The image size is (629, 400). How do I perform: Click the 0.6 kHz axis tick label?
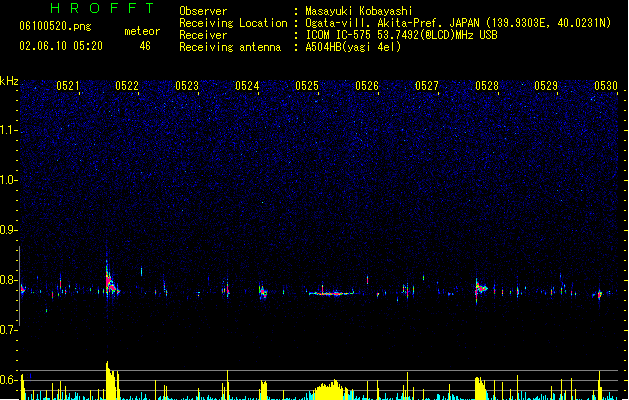(x=8, y=380)
